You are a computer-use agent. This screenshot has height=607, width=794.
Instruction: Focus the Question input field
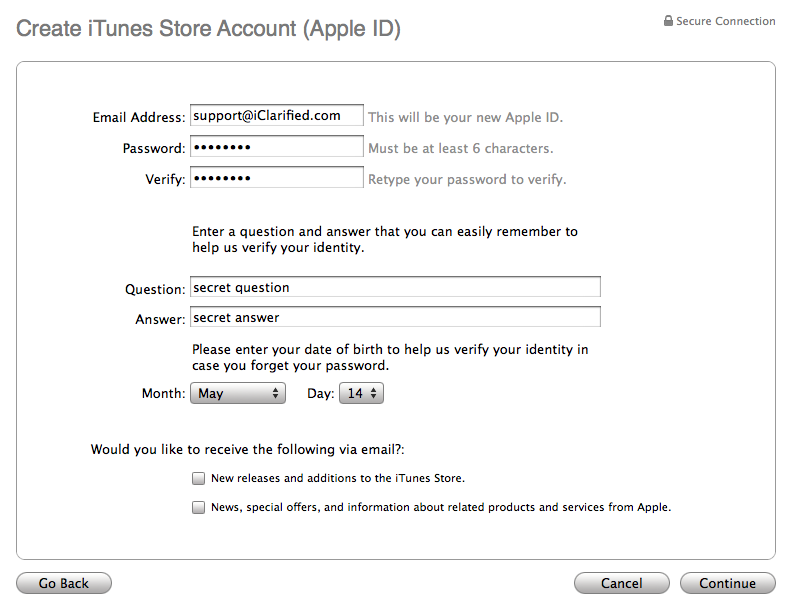click(x=395, y=287)
